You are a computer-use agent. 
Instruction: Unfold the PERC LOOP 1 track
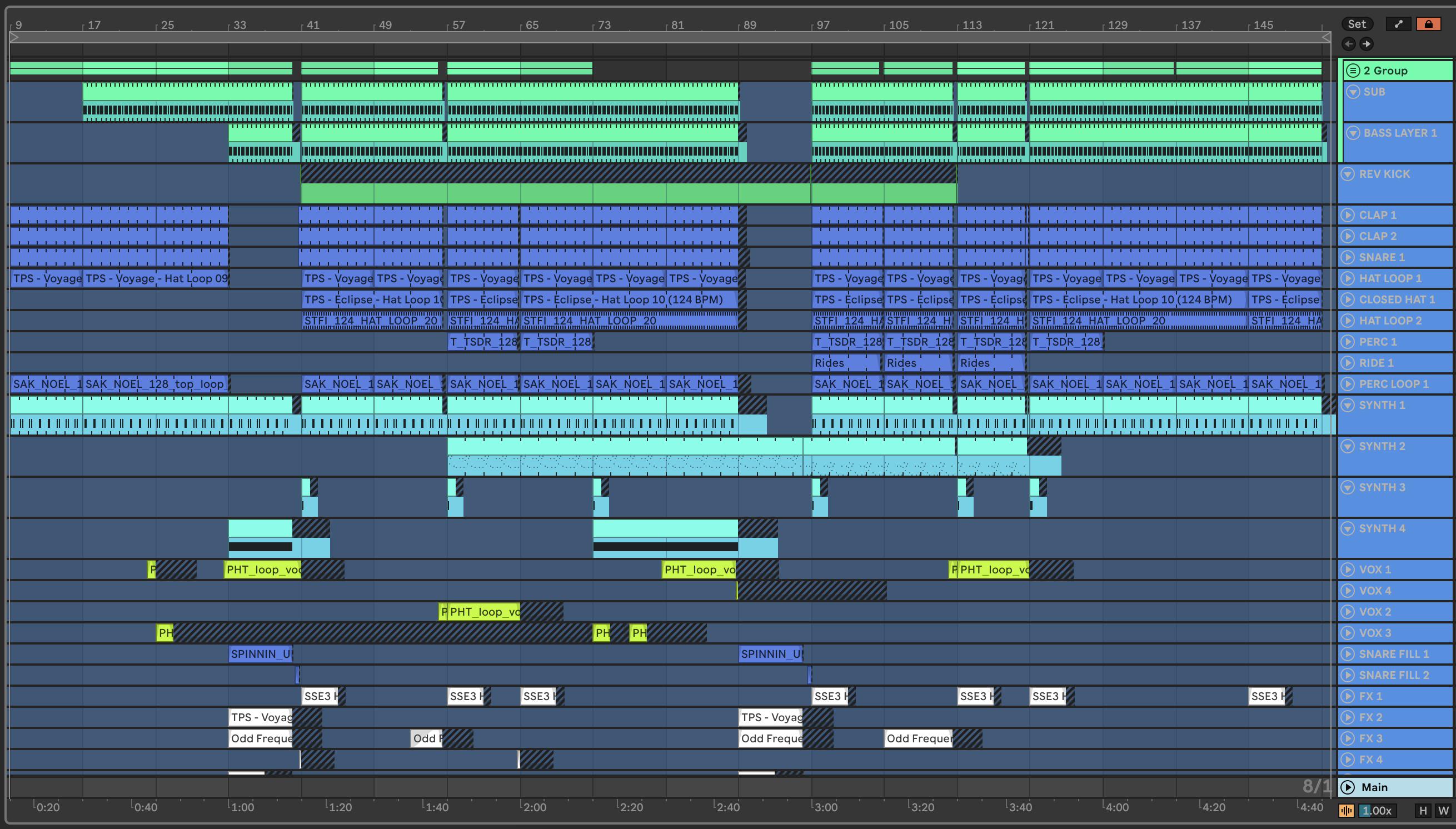tap(1347, 384)
